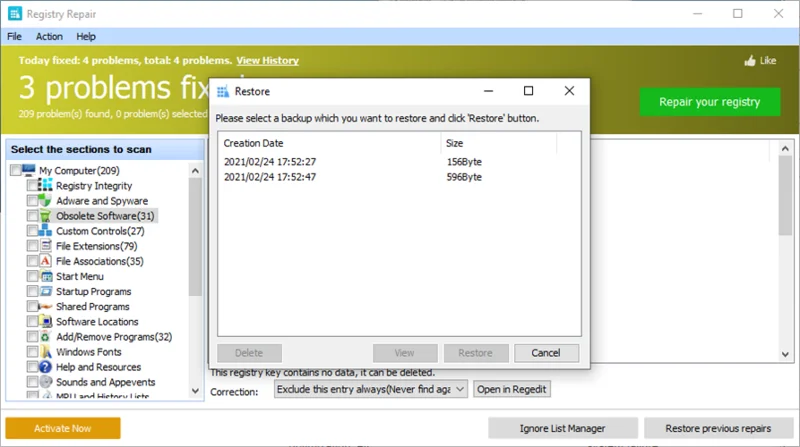The width and height of the screenshot is (800, 447).
Task: Click sections list scroll down arrow
Action: click(x=195, y=391)
